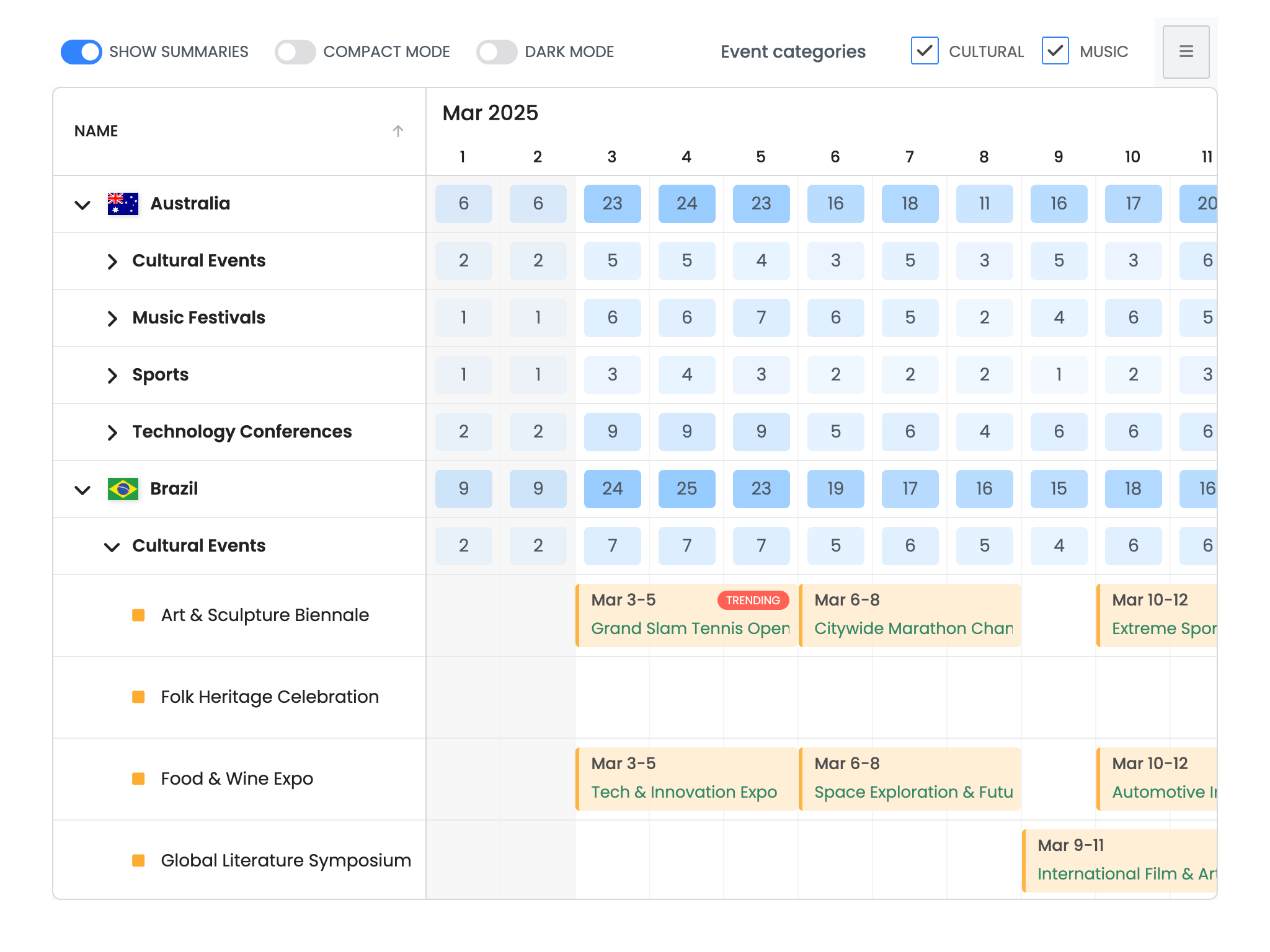Click the Australia flag icon
Viewport: 1270px width, 952px height.
point(123,203)
